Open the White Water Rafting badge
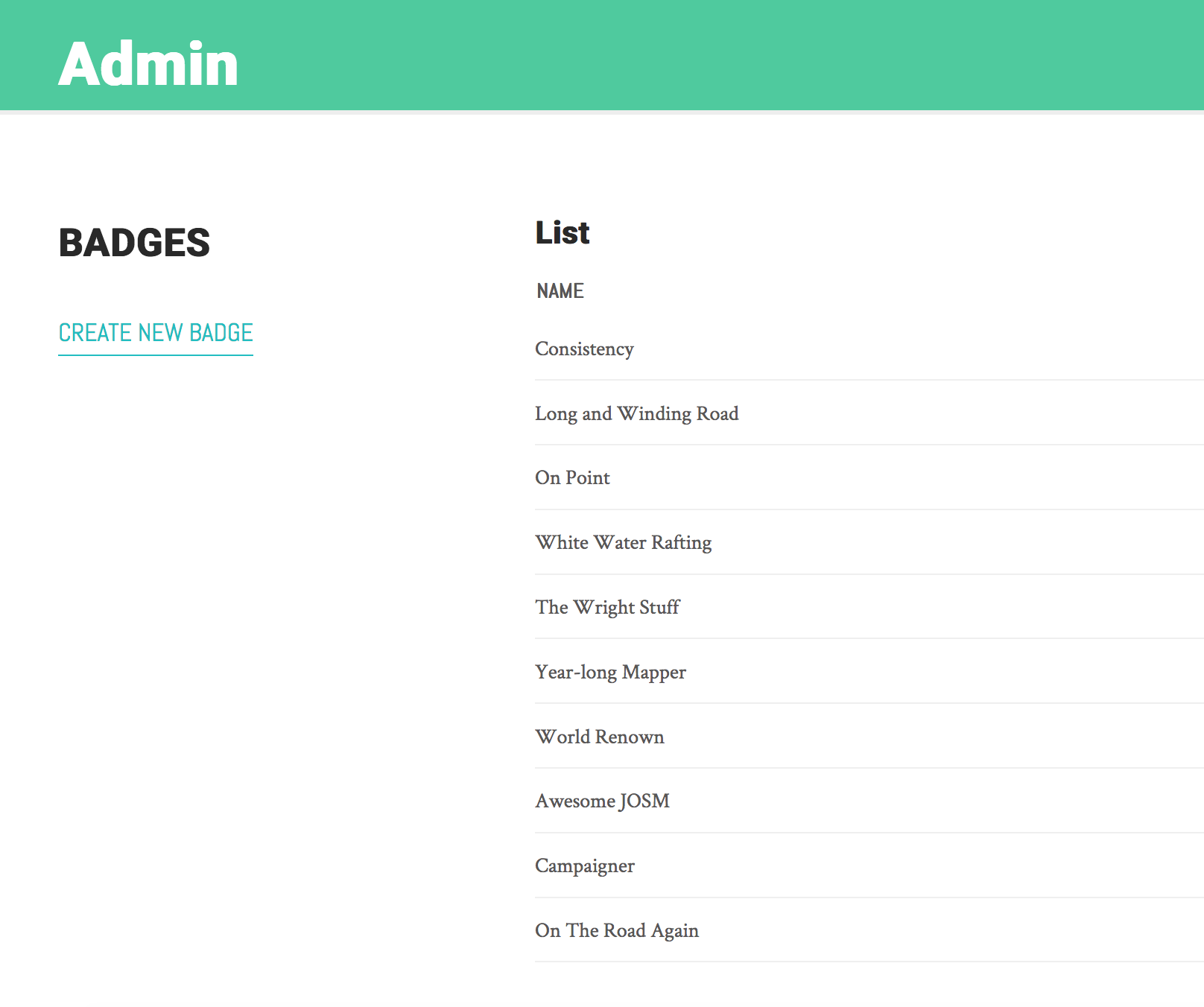Image resolution: width=1204 pixels, height=1007 pixels. coord(623,543)
